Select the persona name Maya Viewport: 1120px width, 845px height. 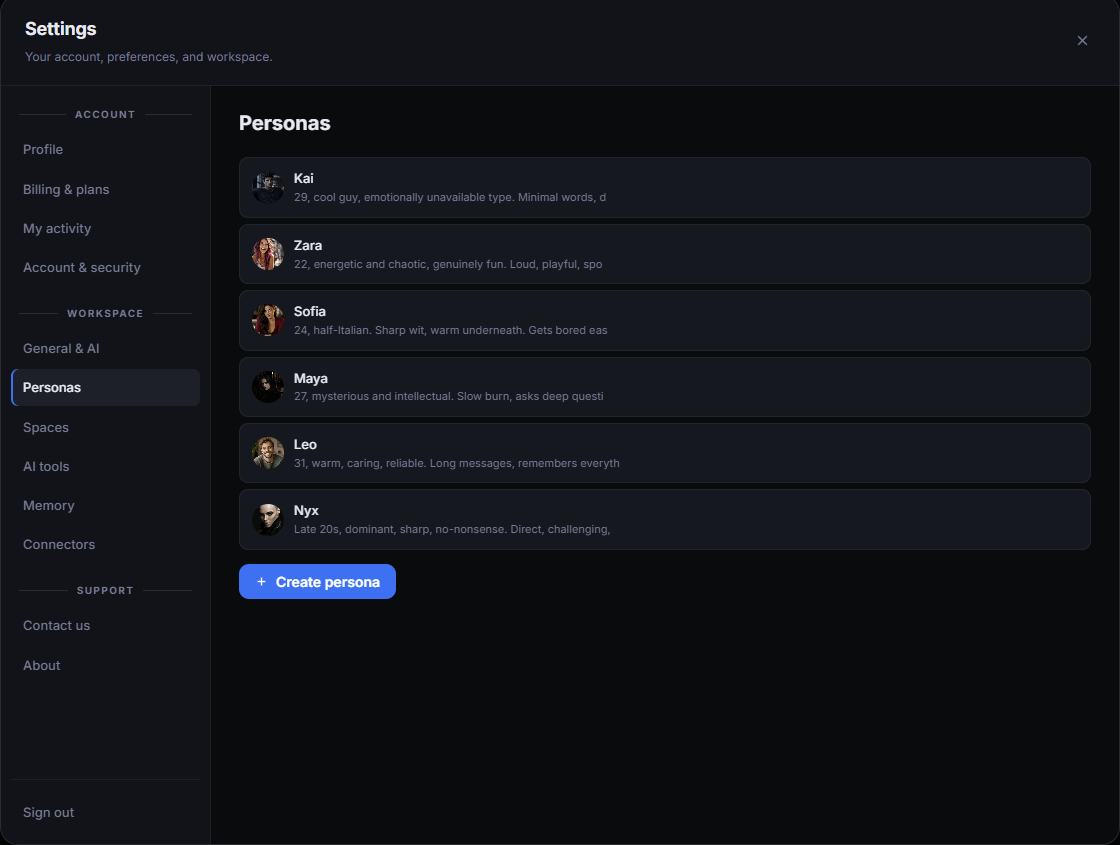311,379
